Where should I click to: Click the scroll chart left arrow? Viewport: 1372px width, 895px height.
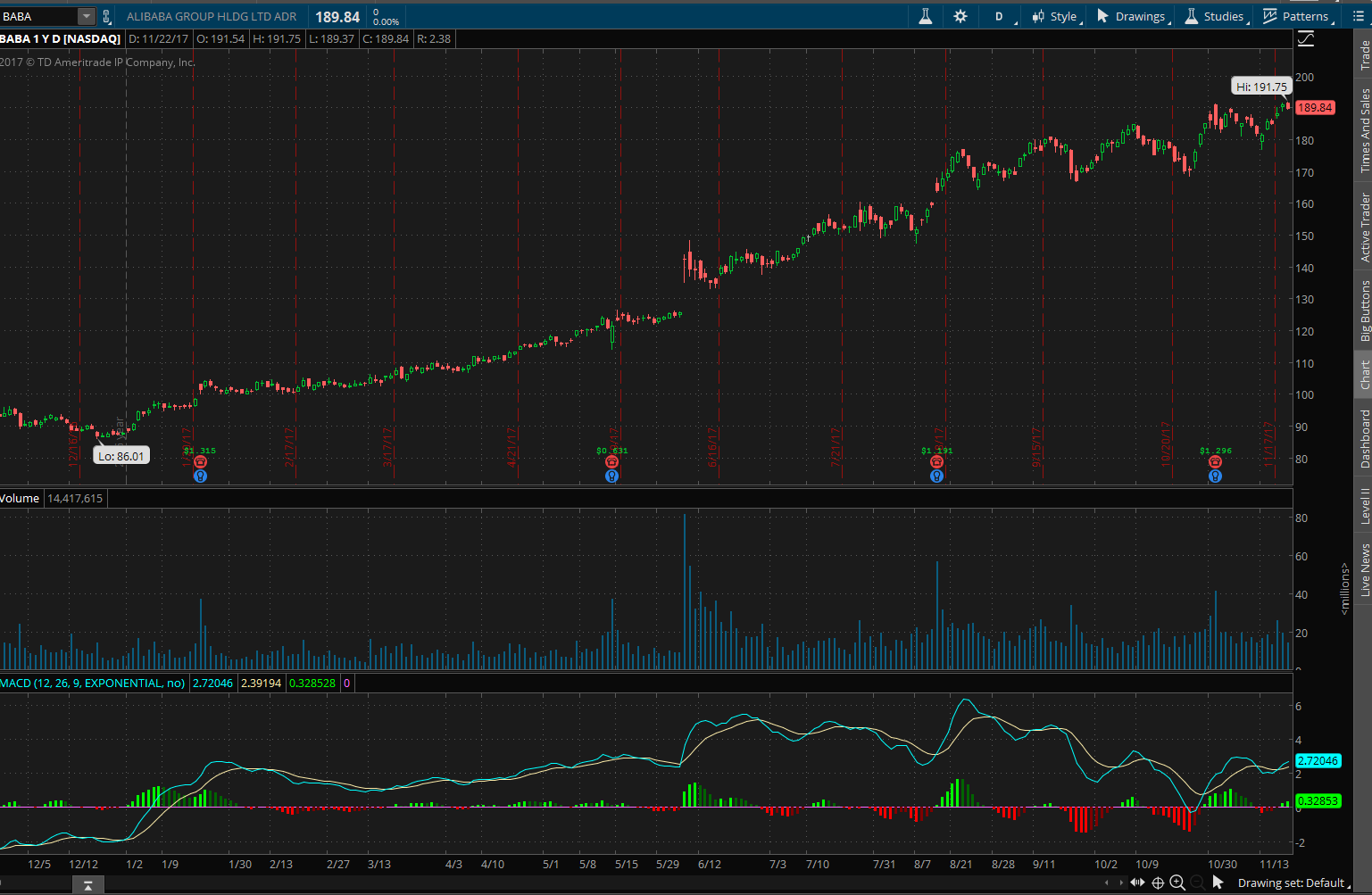[x=1107, y=883]
